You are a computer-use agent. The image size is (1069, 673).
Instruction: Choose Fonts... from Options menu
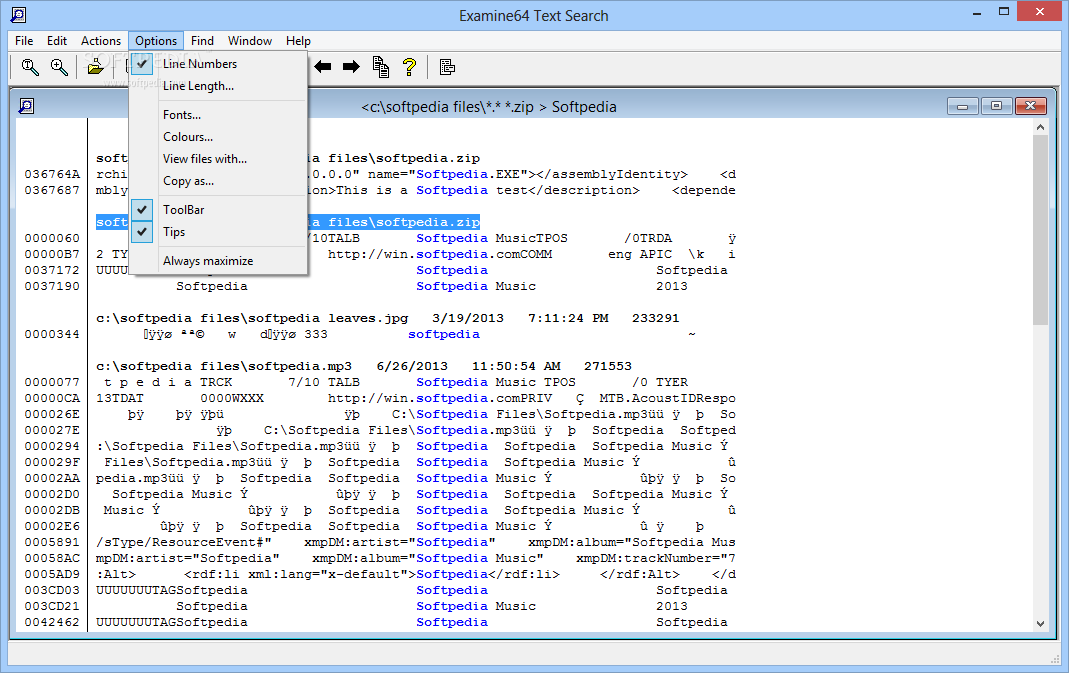(x=218, y=115)
